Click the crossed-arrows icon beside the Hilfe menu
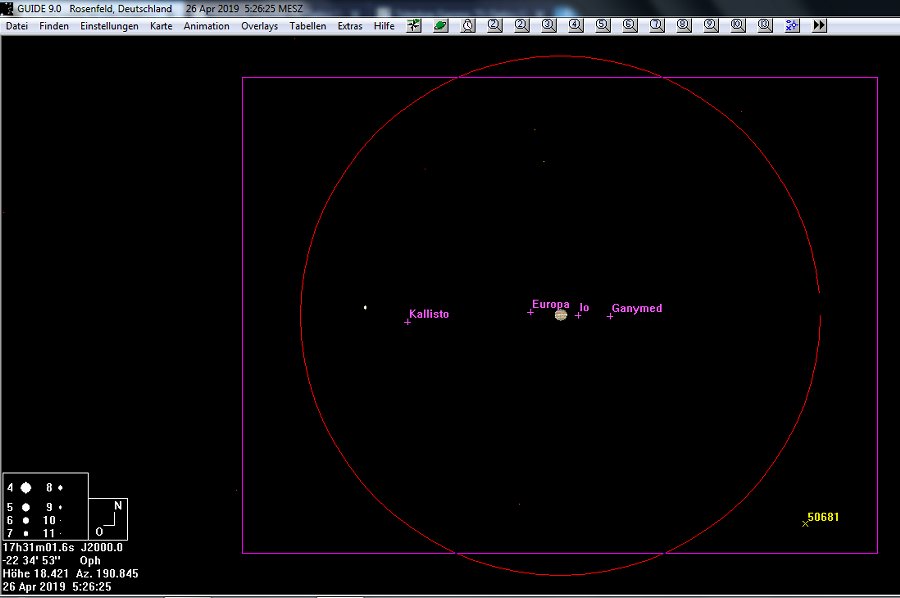The image size is (900, 598). coord(414,26)
